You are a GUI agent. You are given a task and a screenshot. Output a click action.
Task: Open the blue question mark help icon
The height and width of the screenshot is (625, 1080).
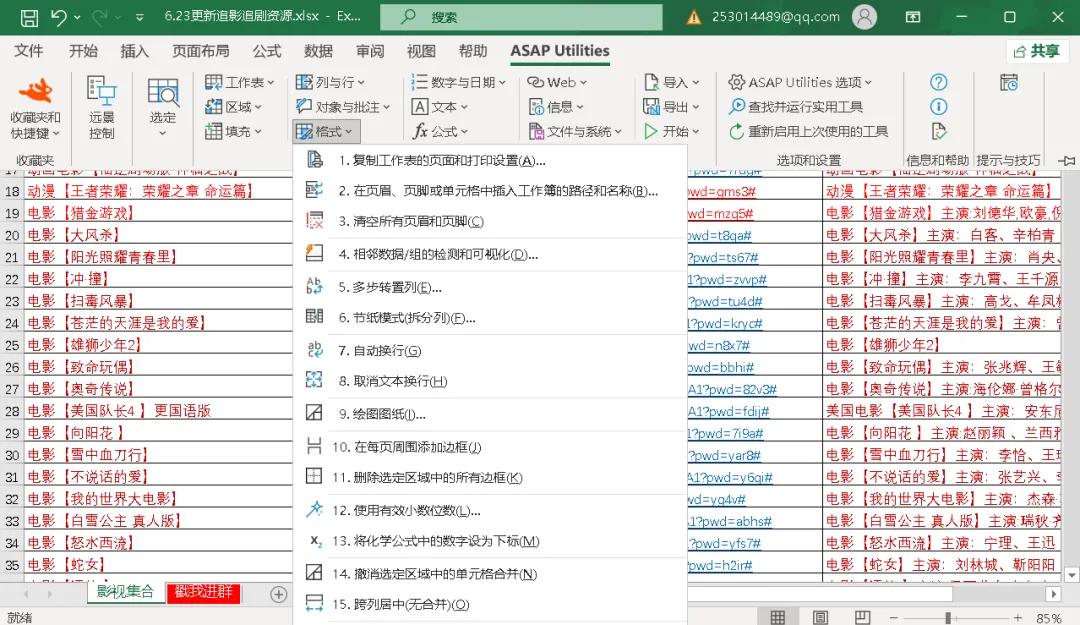pos(938,82)
